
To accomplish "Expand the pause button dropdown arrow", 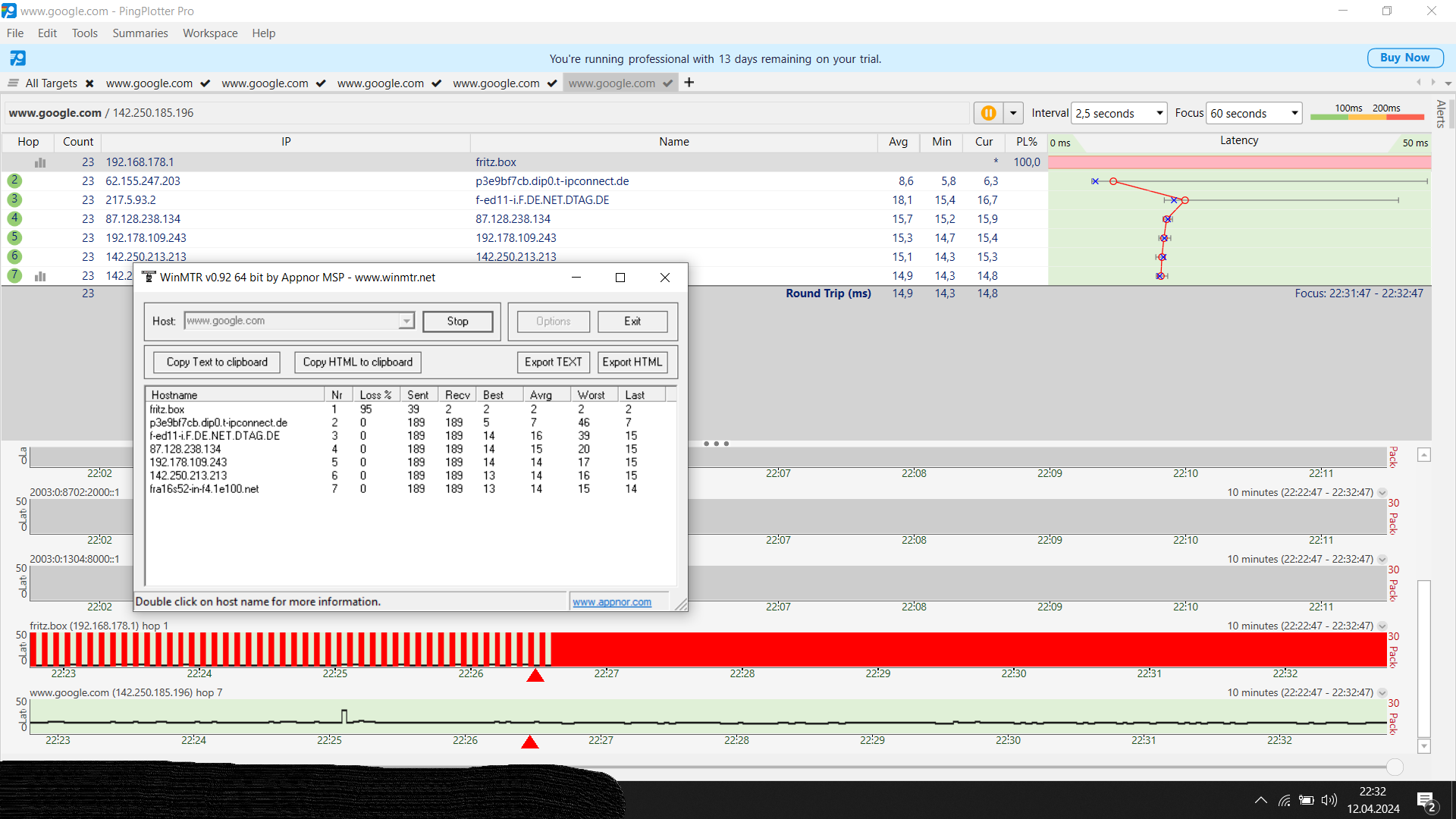I will click(x=1013, y=113).
